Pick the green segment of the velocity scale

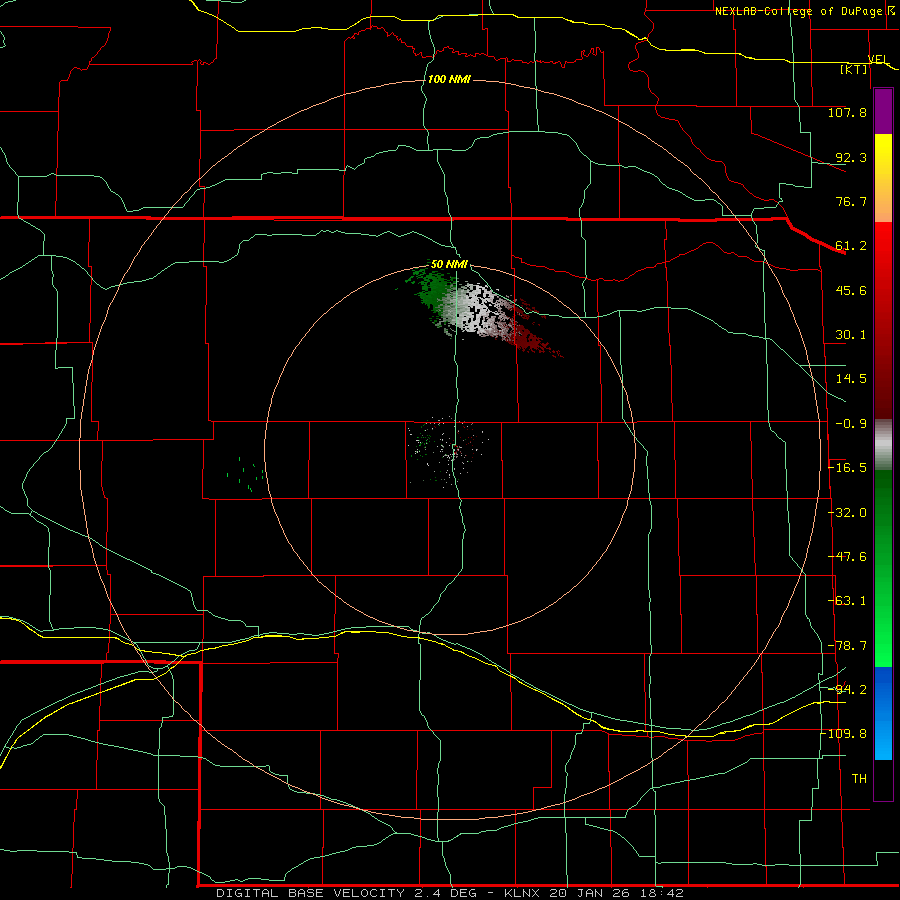(883, 568)
